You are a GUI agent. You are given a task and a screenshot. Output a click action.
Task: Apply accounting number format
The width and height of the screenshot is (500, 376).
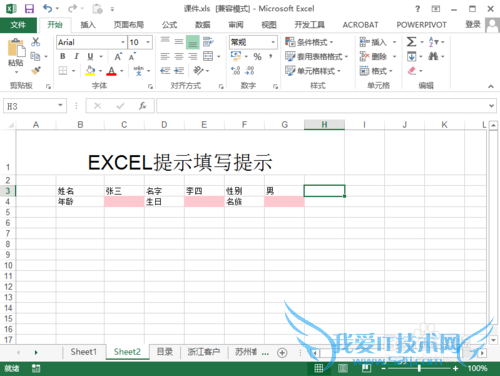point(236,56)
